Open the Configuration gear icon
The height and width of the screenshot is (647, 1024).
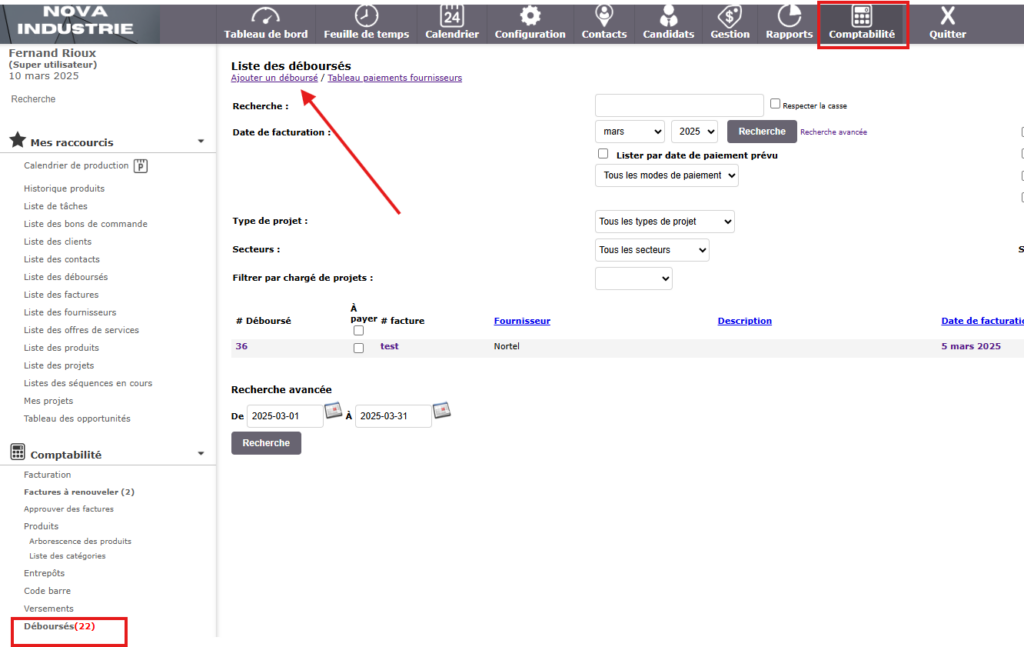(x=530, y=17)
